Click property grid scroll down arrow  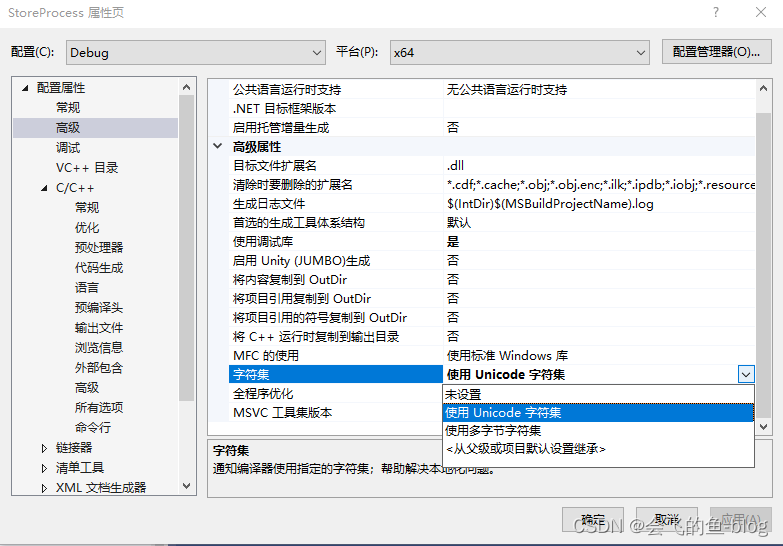[763, 427]
